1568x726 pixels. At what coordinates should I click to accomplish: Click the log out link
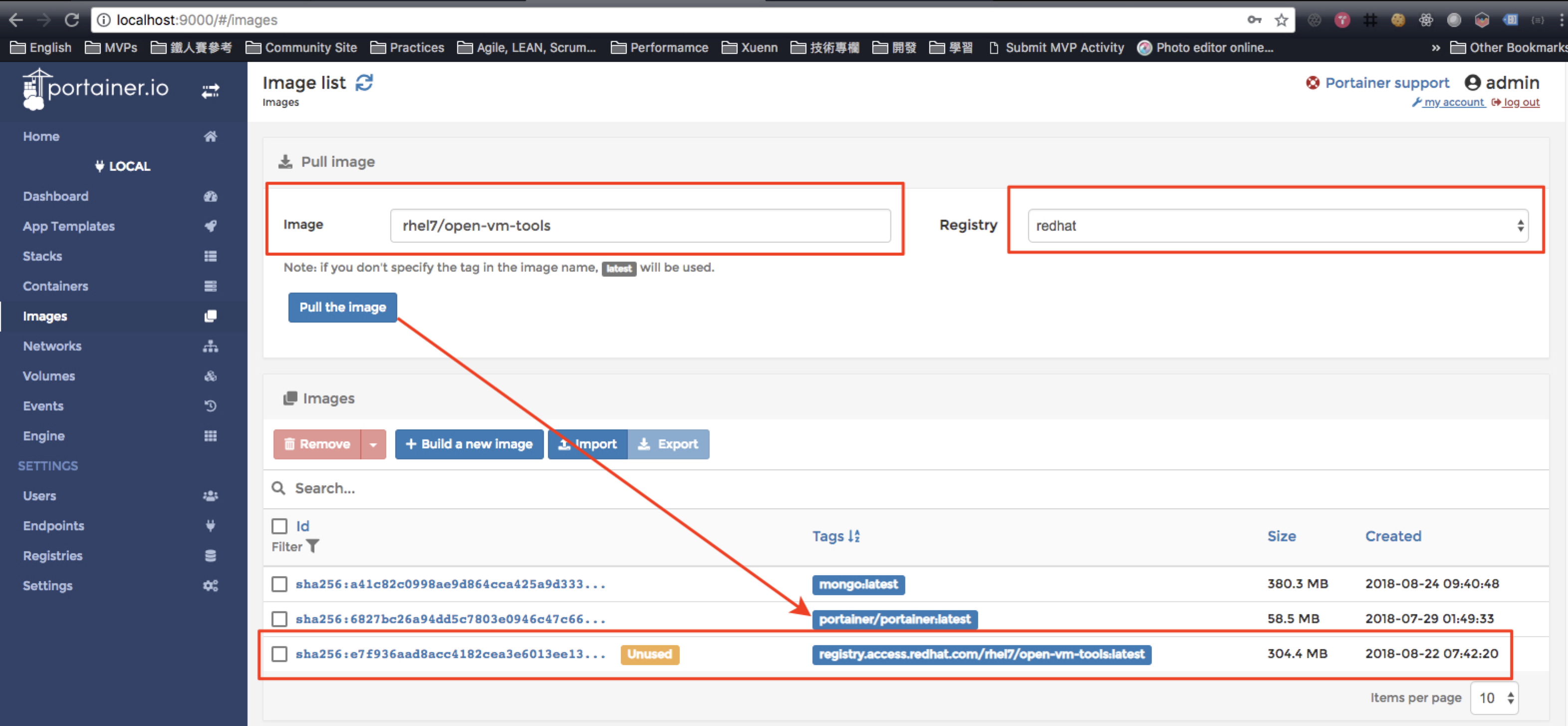(1521, 102)
